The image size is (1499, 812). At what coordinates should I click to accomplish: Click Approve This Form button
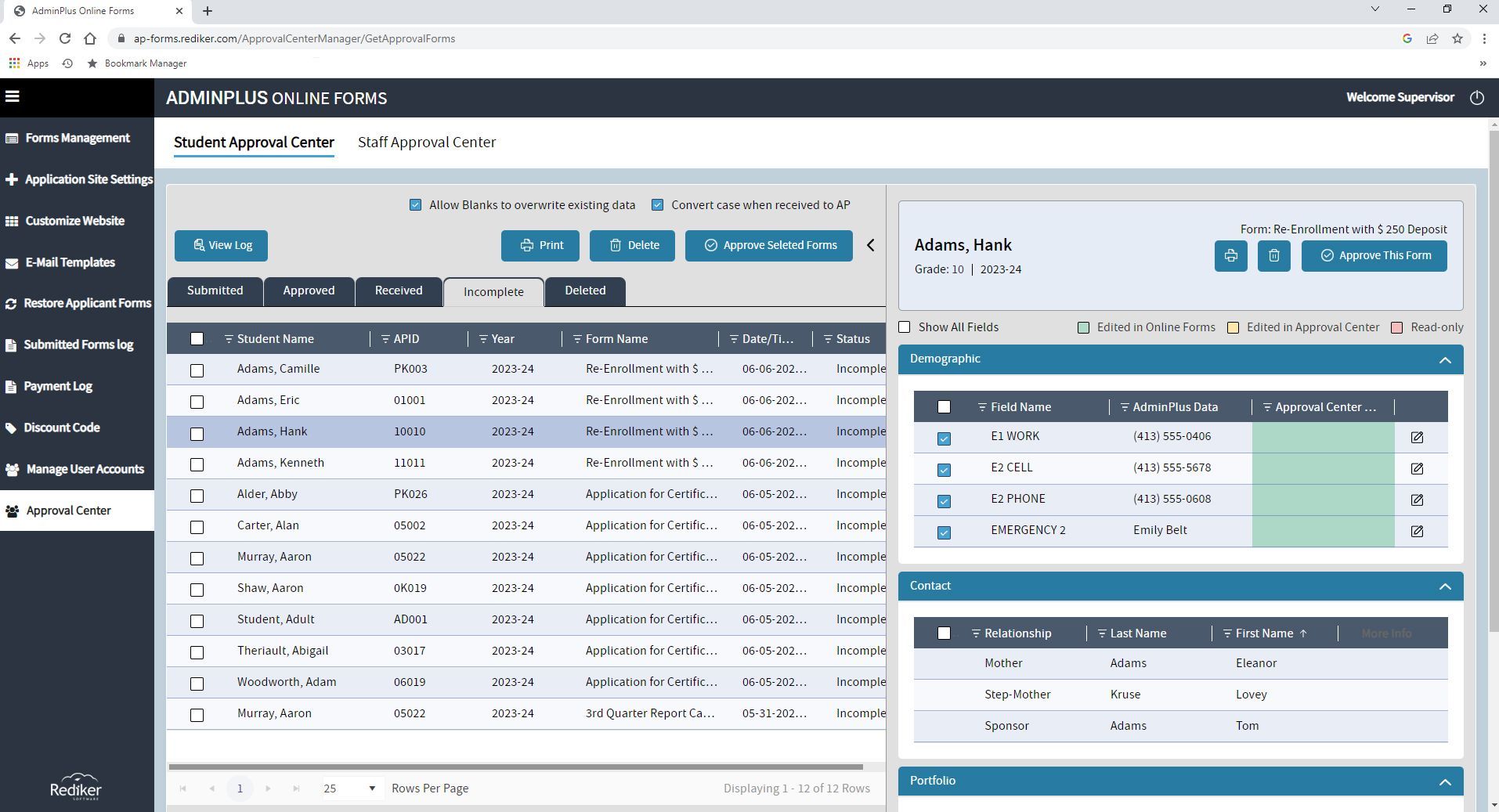(1374, 256)
